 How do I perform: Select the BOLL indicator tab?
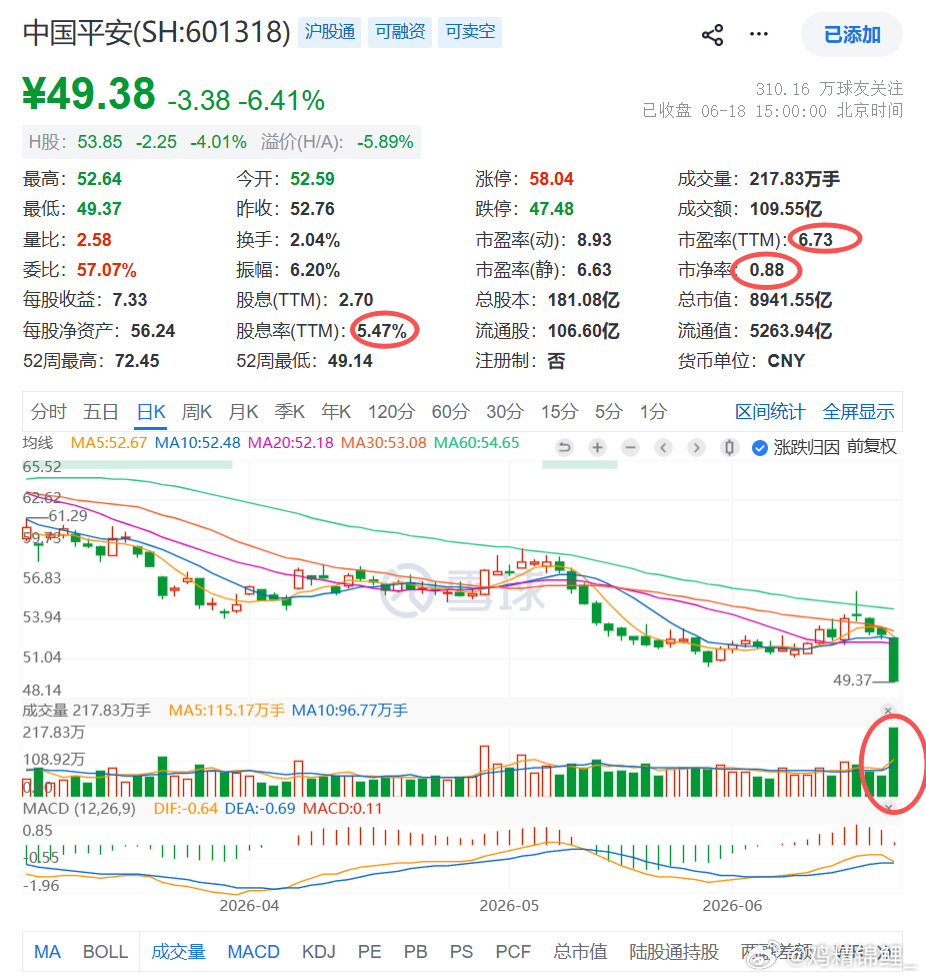pyautogui.click(x=106, y=952)
